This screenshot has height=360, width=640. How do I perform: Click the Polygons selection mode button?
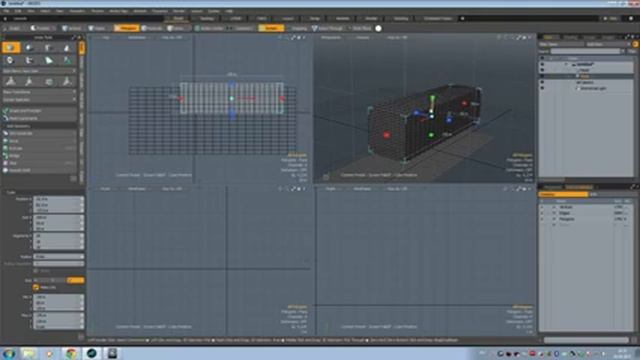[x=126, y=28]
